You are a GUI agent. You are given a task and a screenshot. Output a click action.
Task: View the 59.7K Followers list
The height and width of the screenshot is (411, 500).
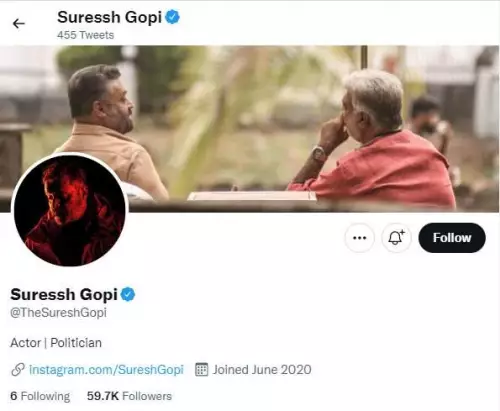point(129,396)
